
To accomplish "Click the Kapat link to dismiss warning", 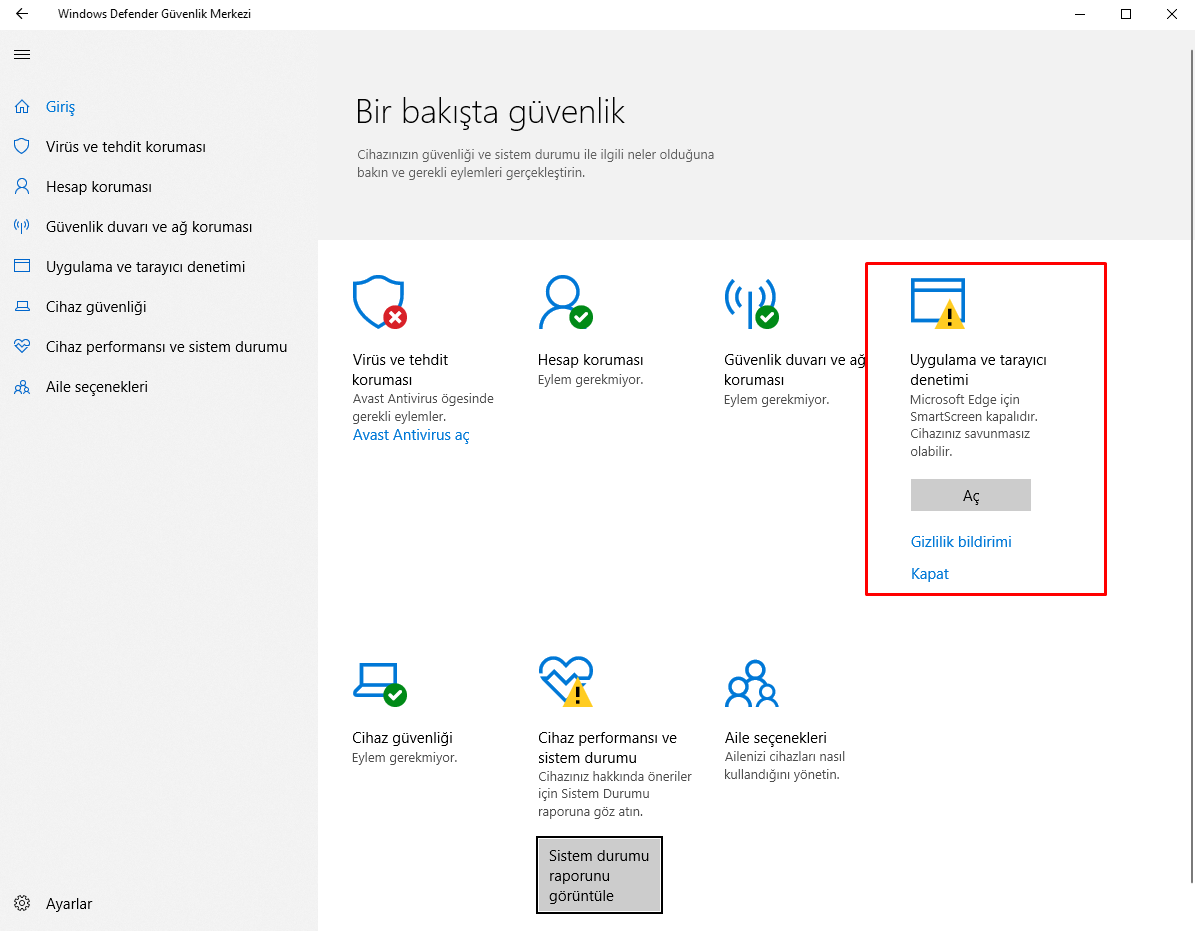I will [930, 574].
